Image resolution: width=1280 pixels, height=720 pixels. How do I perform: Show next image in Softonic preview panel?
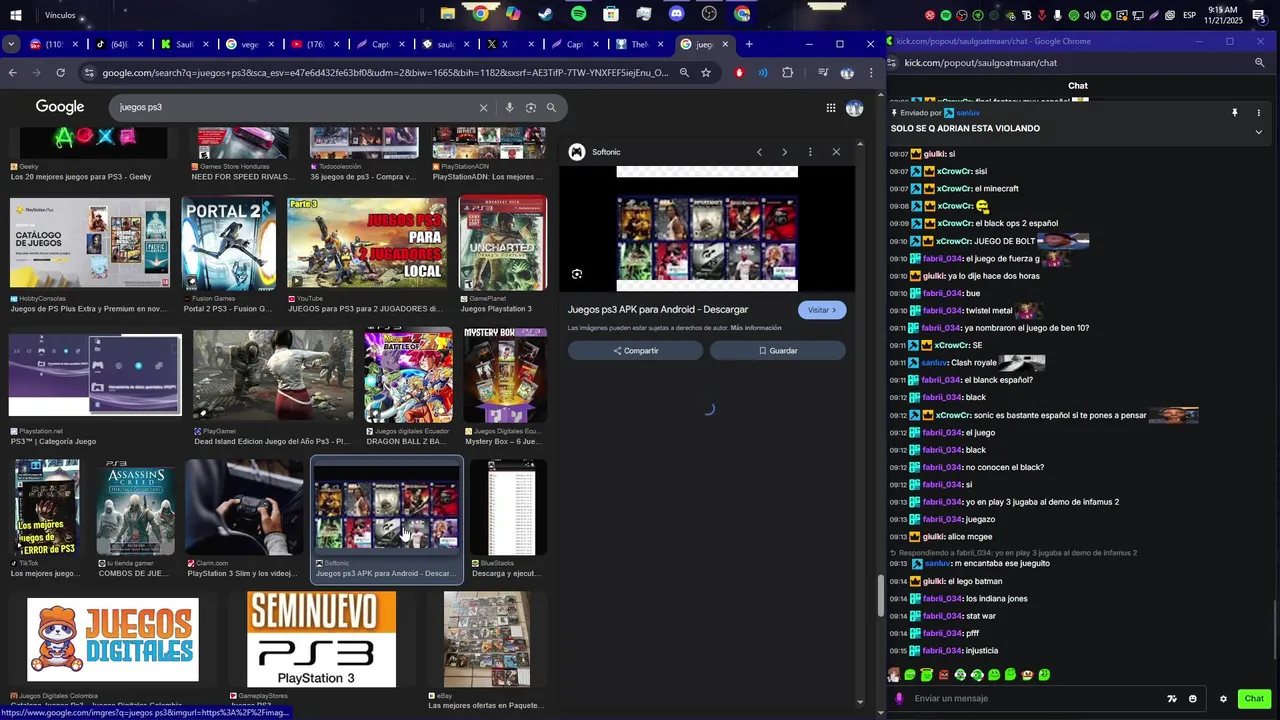click(784, 152)
